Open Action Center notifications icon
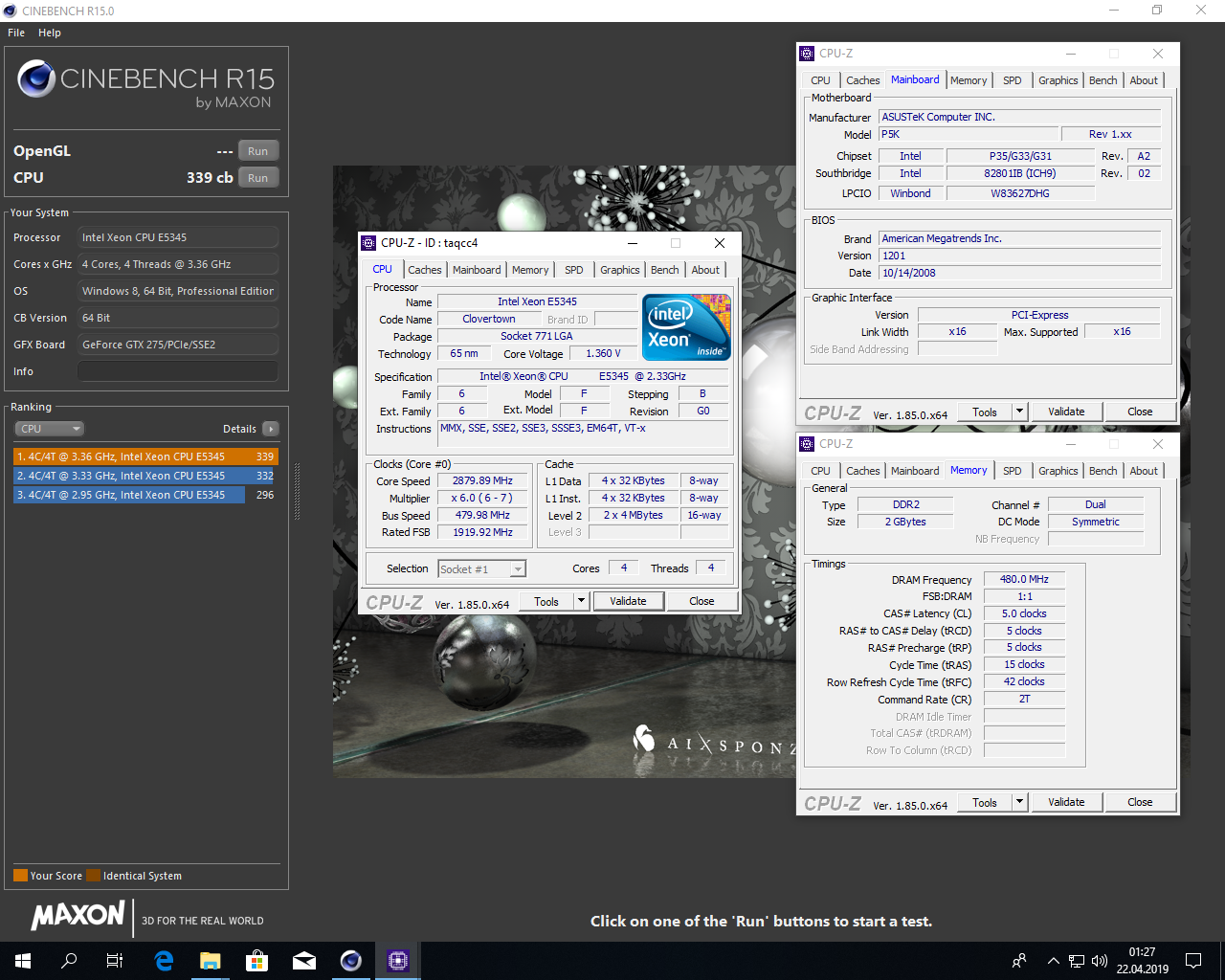This screenshot has width=1225, height=980. (x=1193, y=961)
